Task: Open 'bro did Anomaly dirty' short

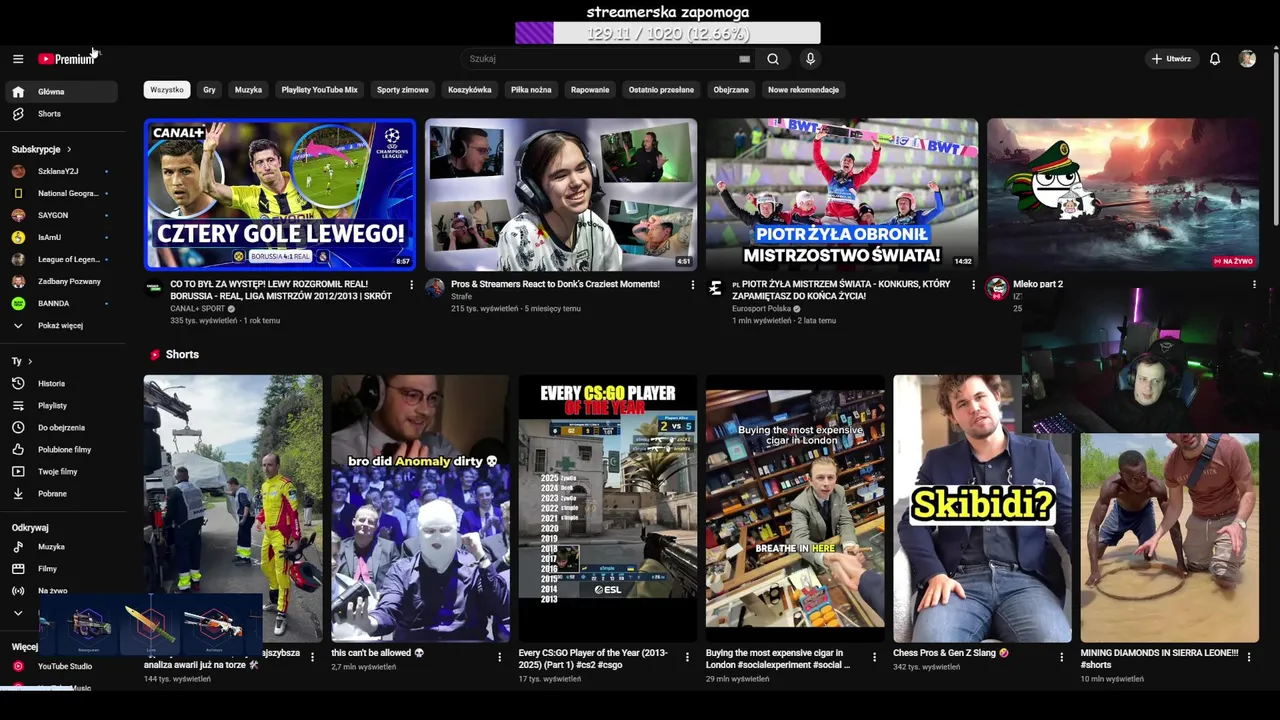Action: 420,508
